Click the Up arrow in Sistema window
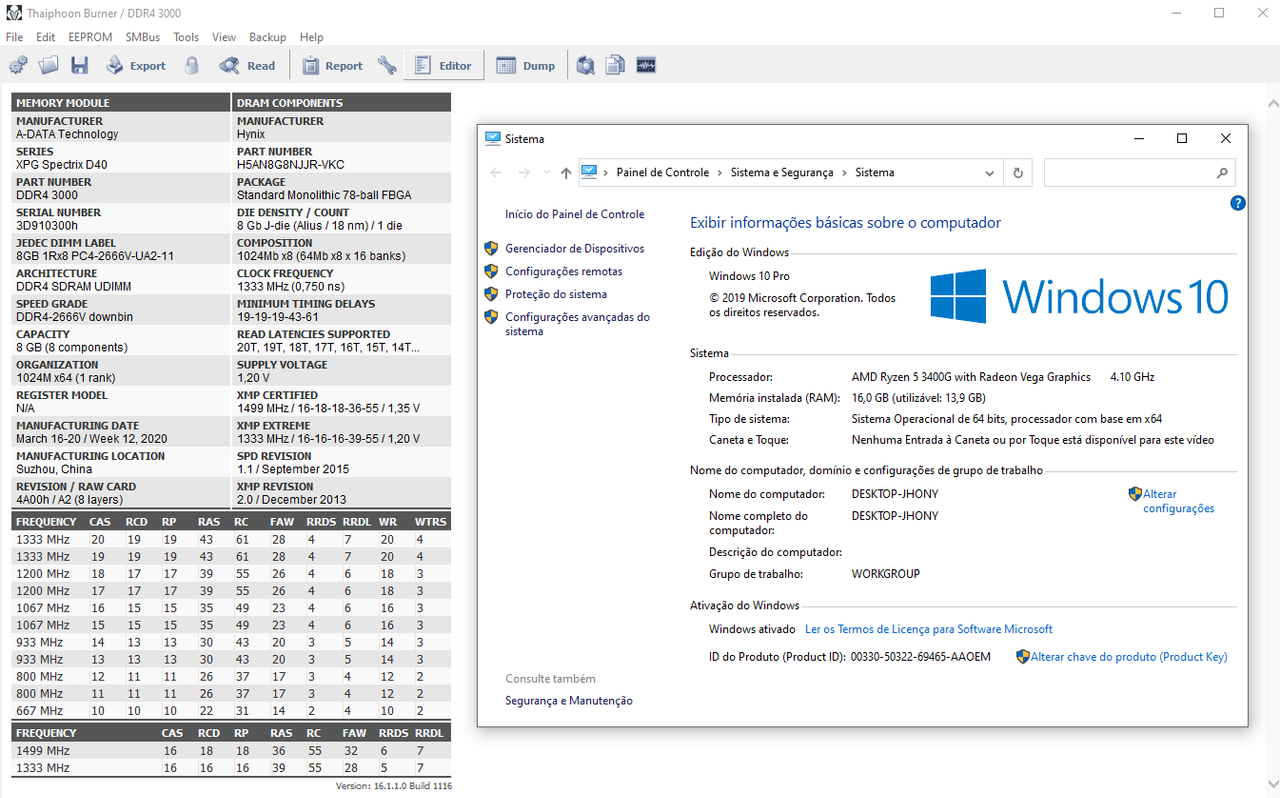Viewport: 1280px width, 798px height. click(x=566, y=173)
